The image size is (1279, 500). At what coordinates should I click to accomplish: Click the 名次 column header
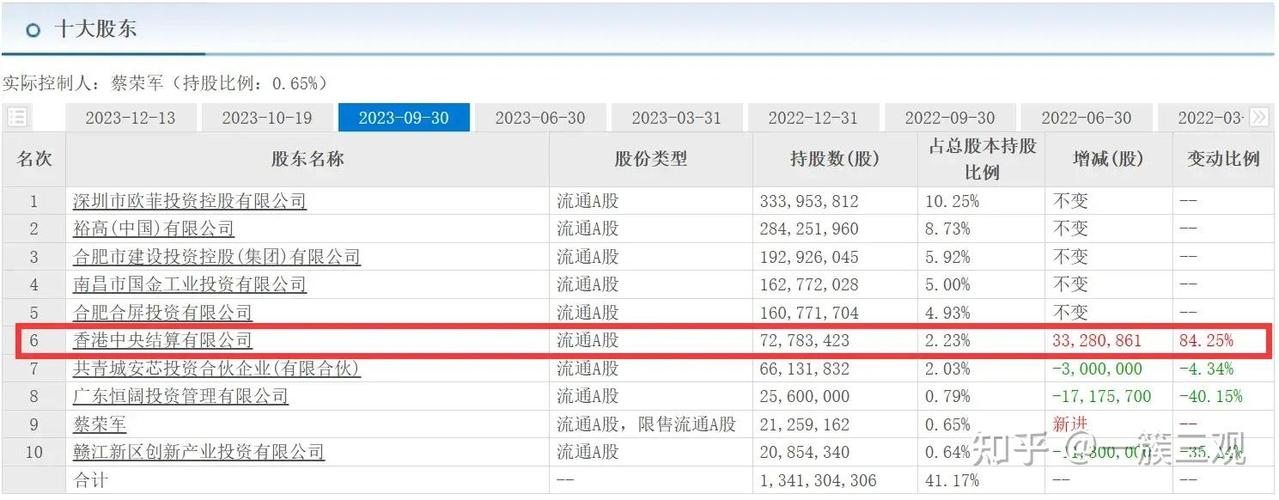click(33, 159)
